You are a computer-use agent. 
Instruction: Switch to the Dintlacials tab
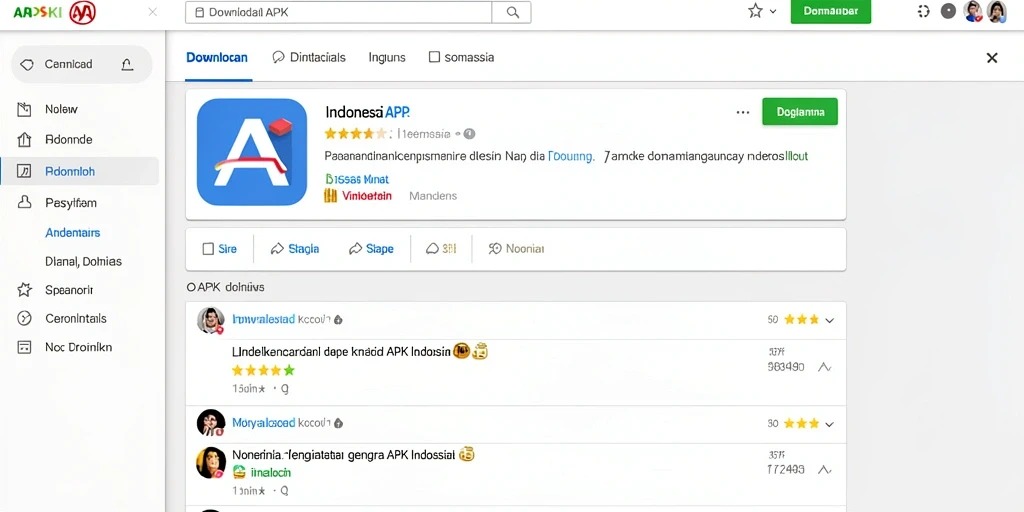(309, 57)
